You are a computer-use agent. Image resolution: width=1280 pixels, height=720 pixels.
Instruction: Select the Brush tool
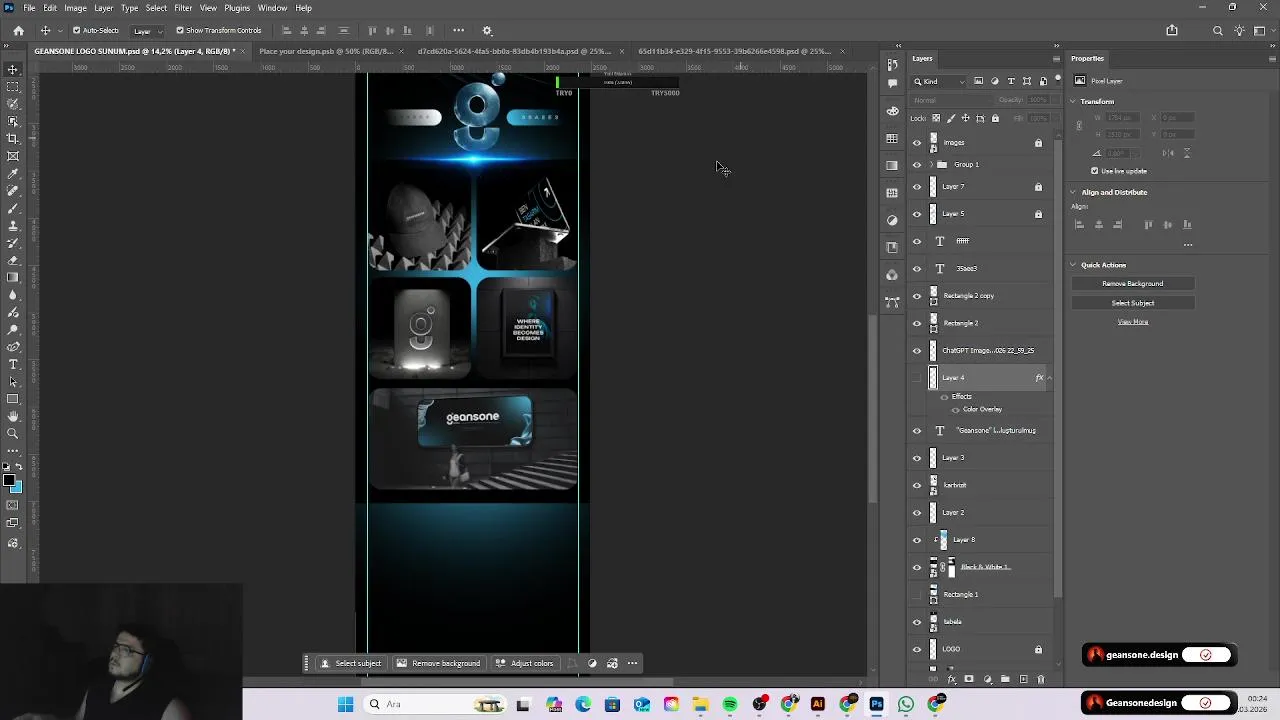(x=13, y=208)
